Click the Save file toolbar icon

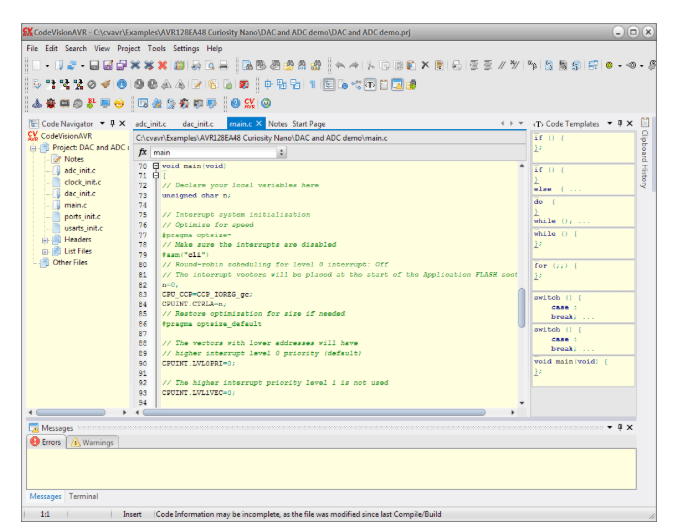point(93,65)
